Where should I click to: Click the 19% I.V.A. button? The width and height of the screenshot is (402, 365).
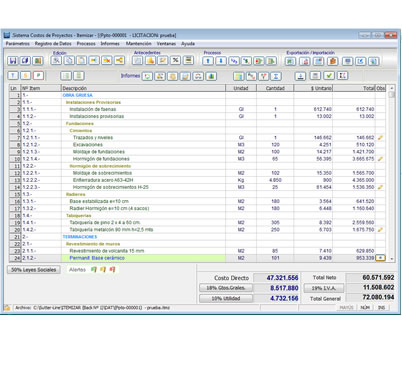tap(323, 288)
